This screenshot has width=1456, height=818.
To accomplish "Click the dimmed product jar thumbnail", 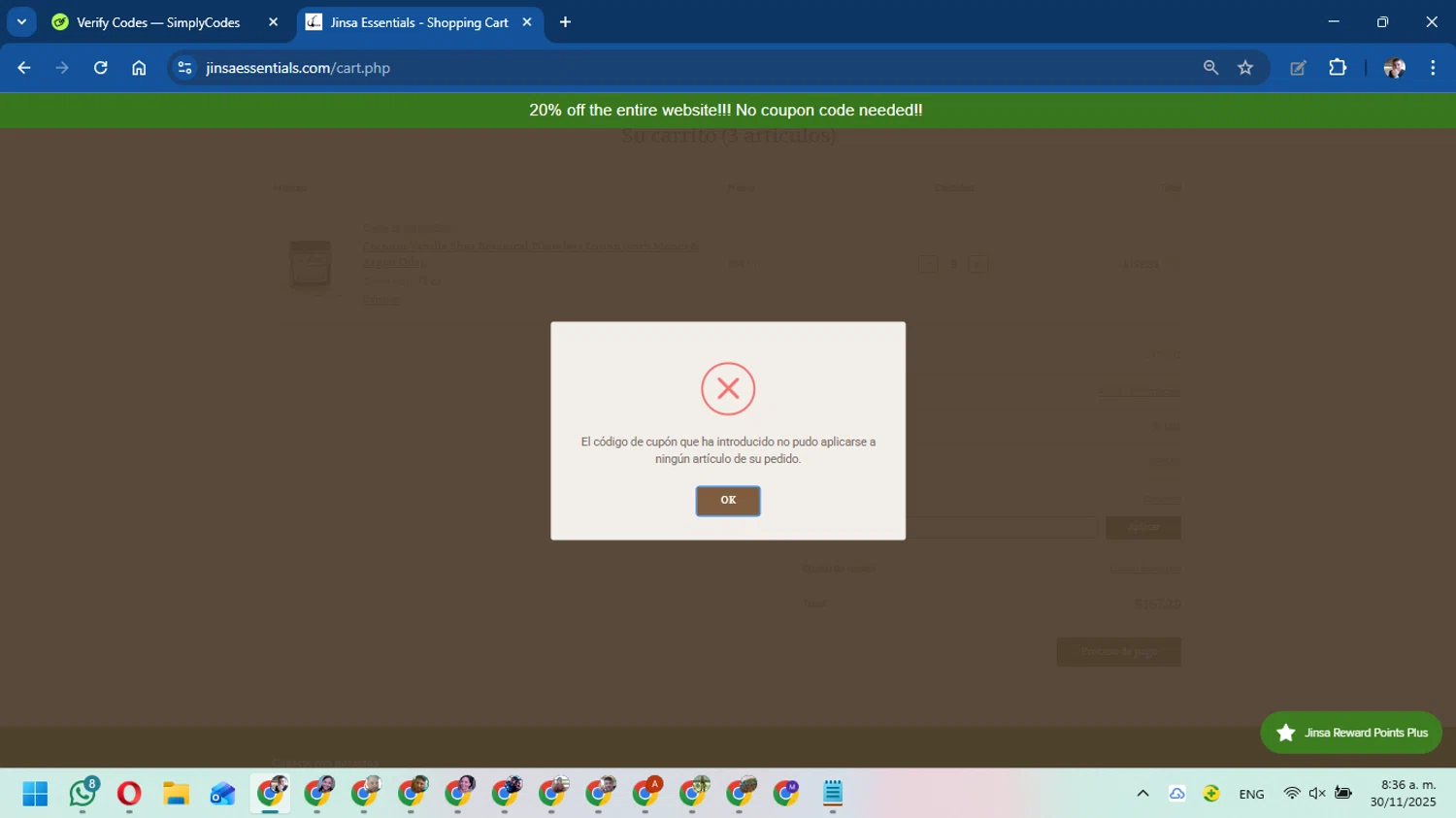I will [311, 264].
